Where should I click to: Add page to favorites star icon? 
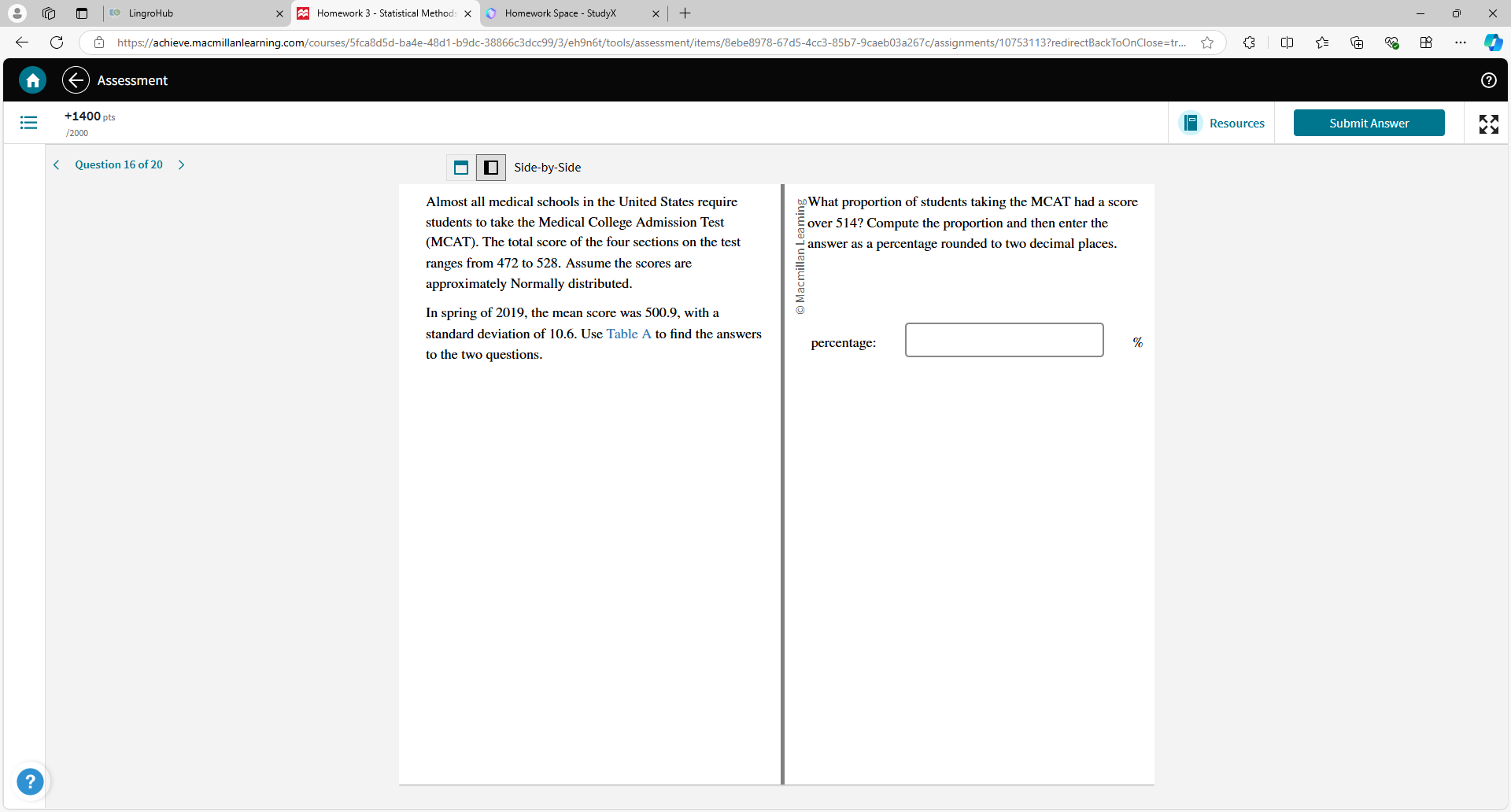click(x=1207, y=42)
